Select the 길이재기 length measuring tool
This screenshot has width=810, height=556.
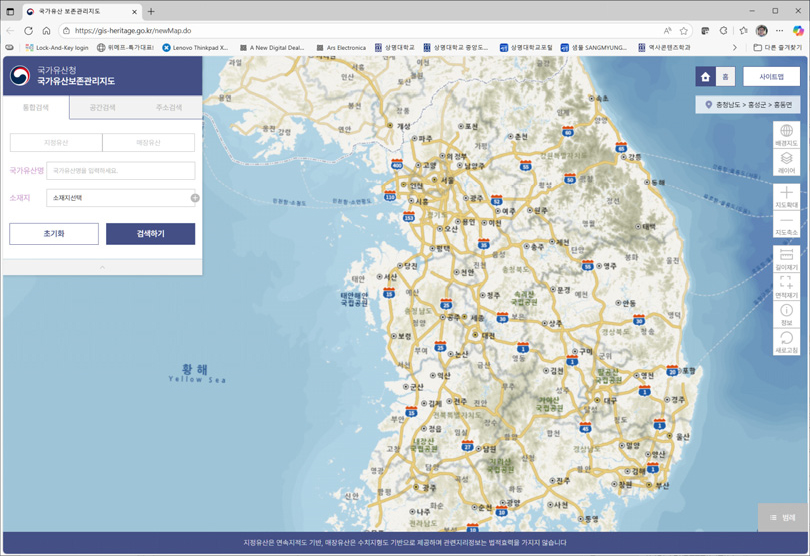point(786,259)
